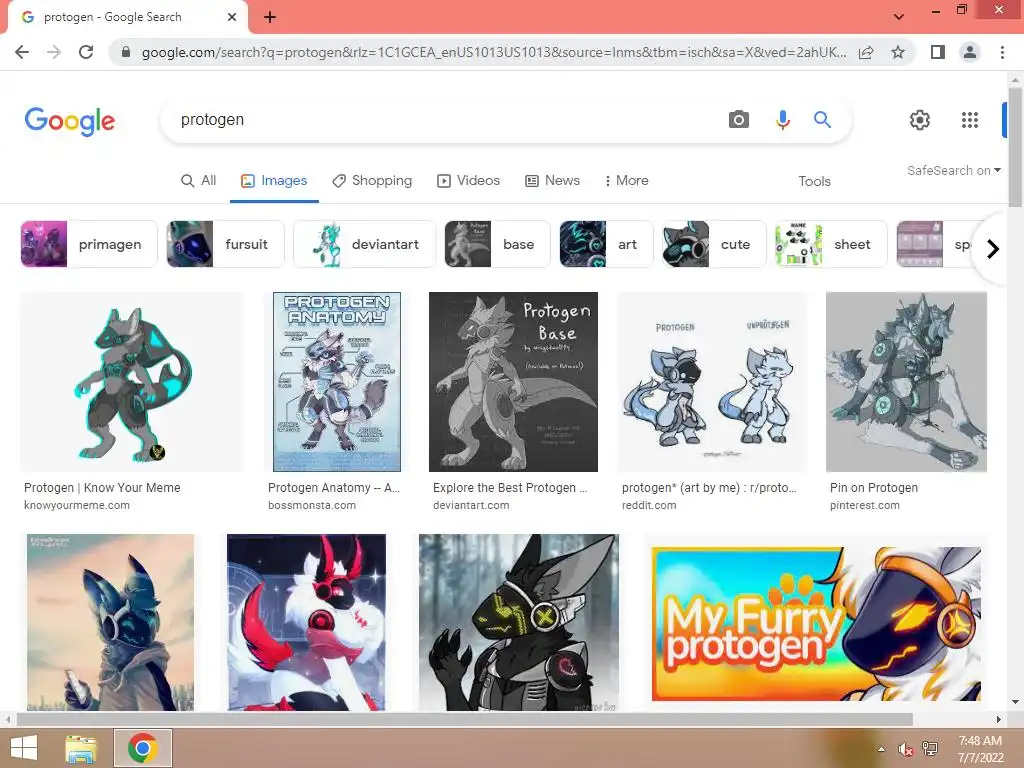This screenshot has height=768, width=1024.
Task: Open the taskbar clock showing 7:48 AM
Action: click(980, 749)
